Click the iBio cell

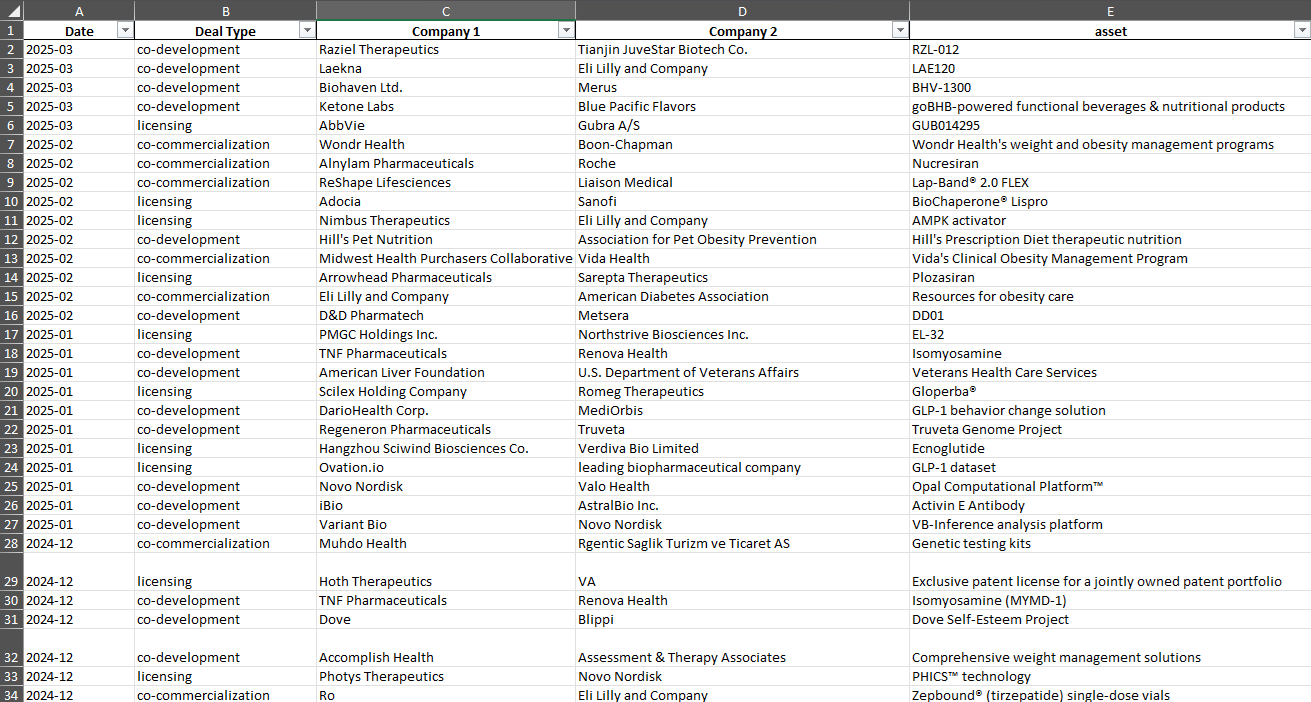pos(446,506)
